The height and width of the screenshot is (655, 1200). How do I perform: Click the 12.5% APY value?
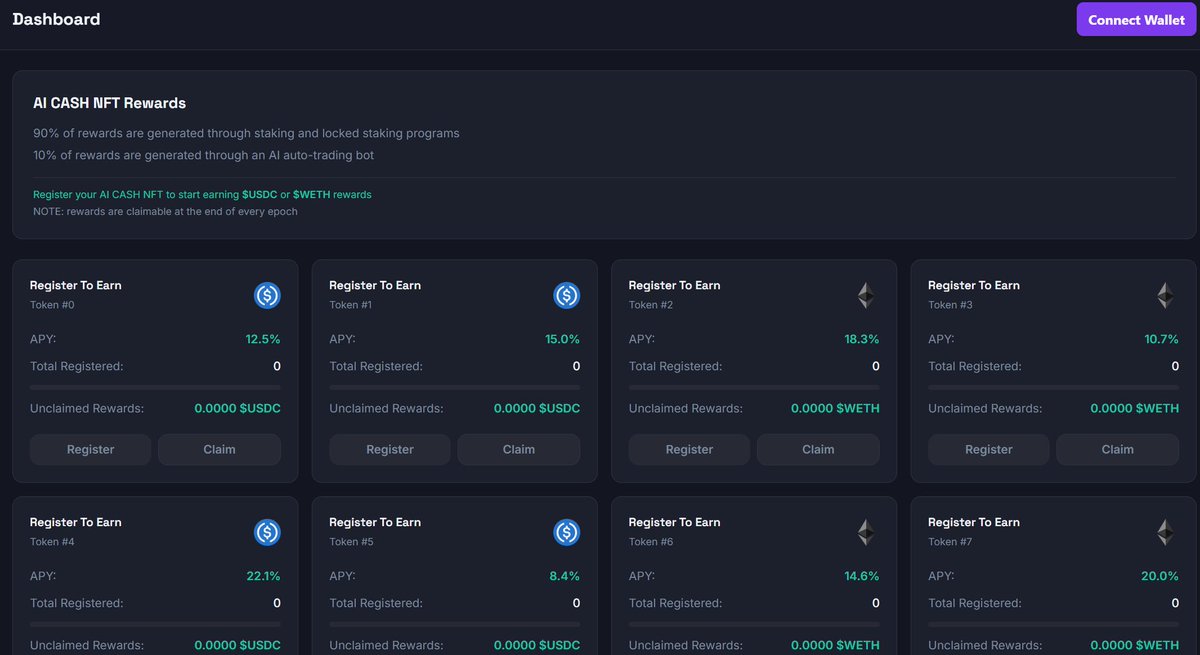(263, 339)
